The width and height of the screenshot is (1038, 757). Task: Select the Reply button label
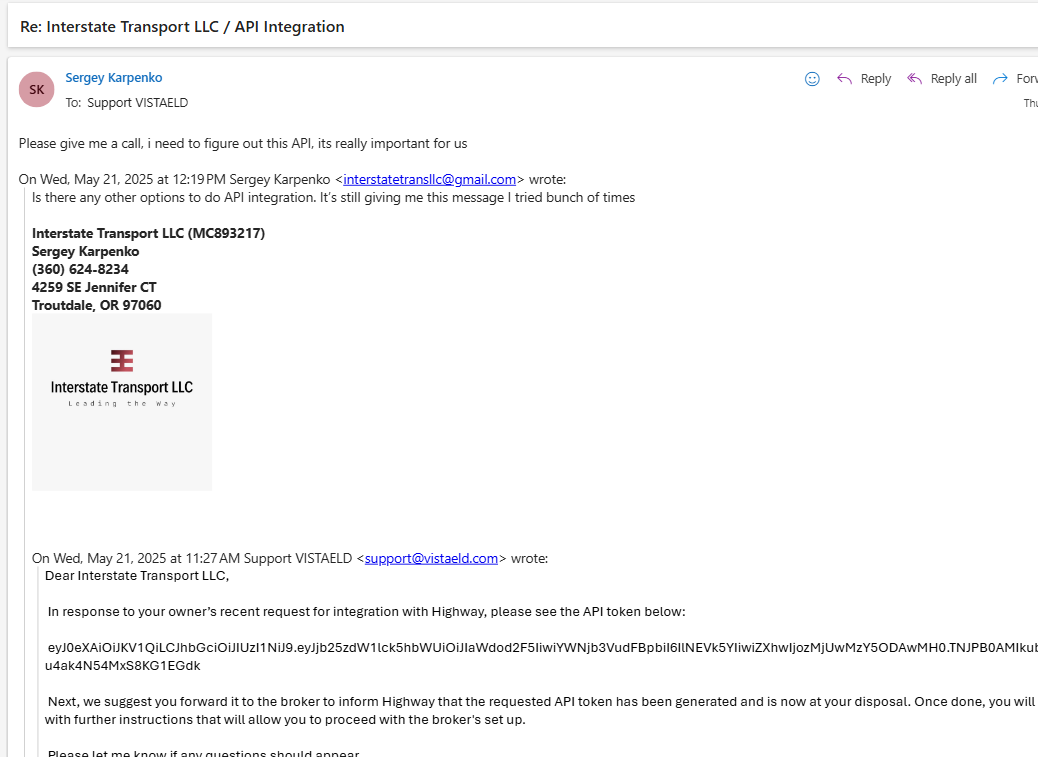[876, 79]
